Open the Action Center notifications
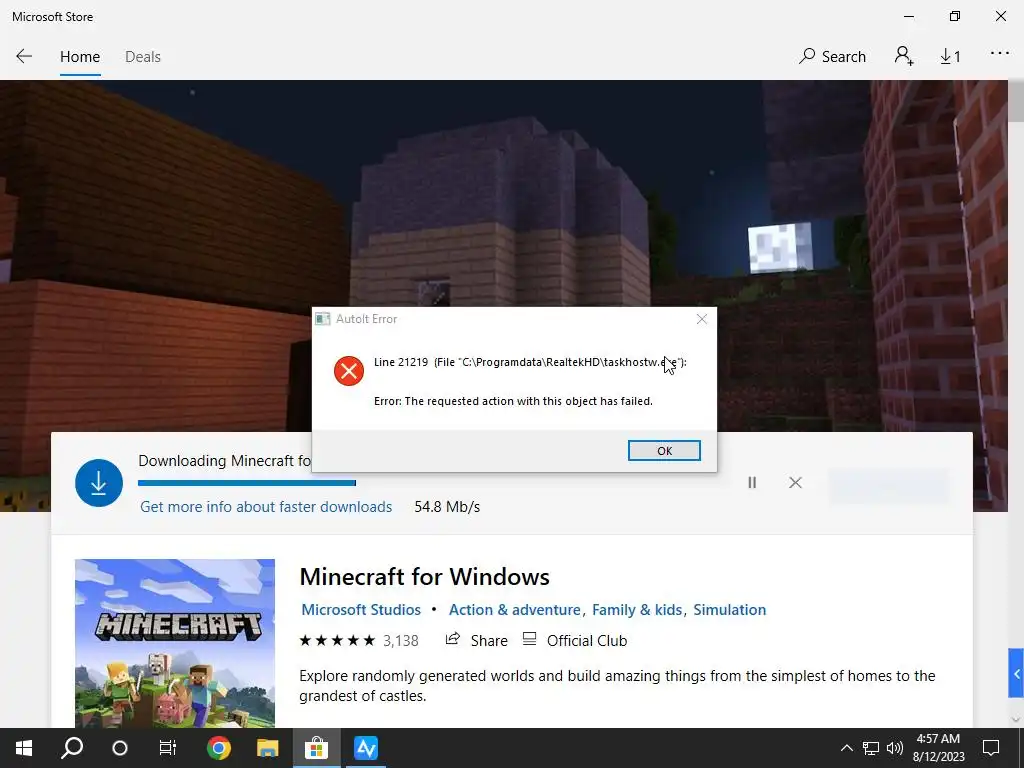 pos(991,748)
